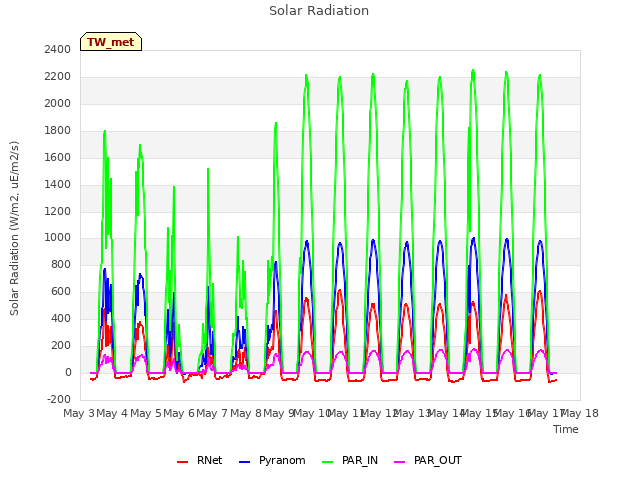Click the May 5 x-axis label

[x=146, y=413]
